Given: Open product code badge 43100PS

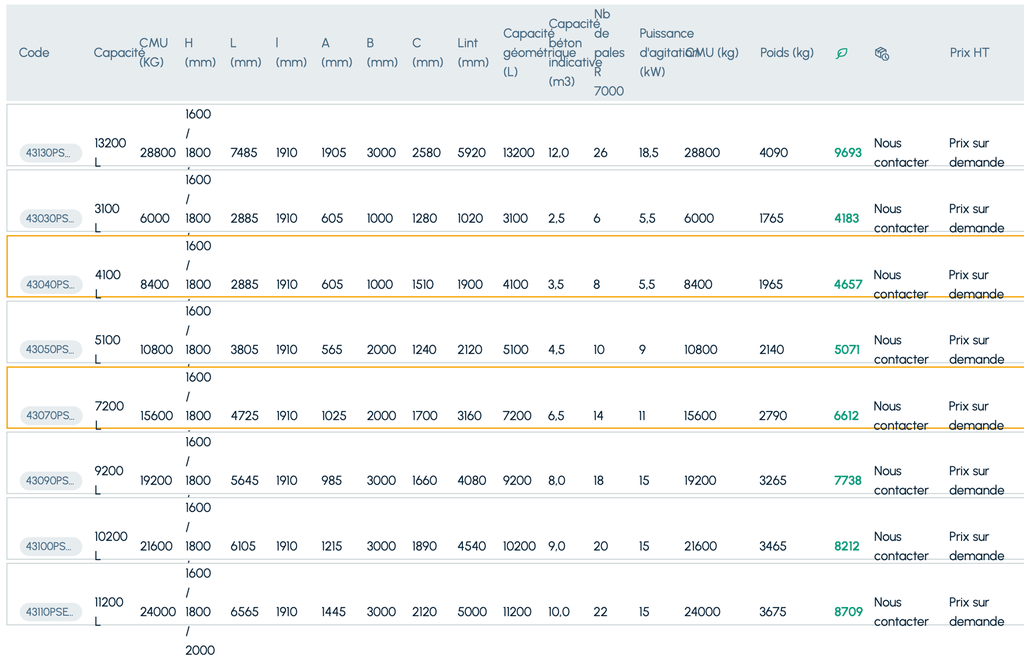Looking at the screenshot, I should coord(50,546).
